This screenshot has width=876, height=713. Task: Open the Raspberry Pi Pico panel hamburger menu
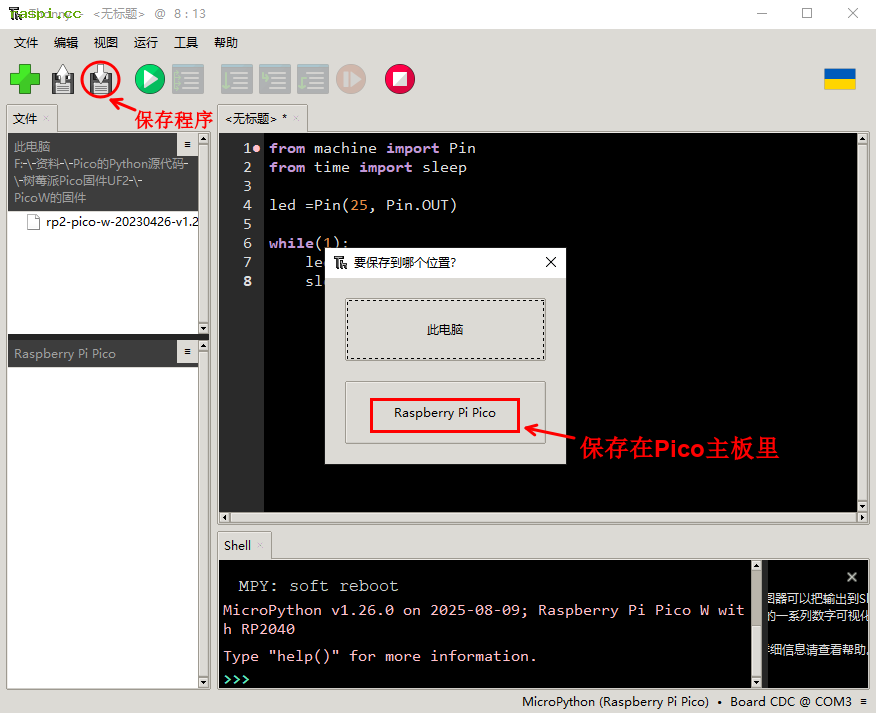[x=186, y=352]
